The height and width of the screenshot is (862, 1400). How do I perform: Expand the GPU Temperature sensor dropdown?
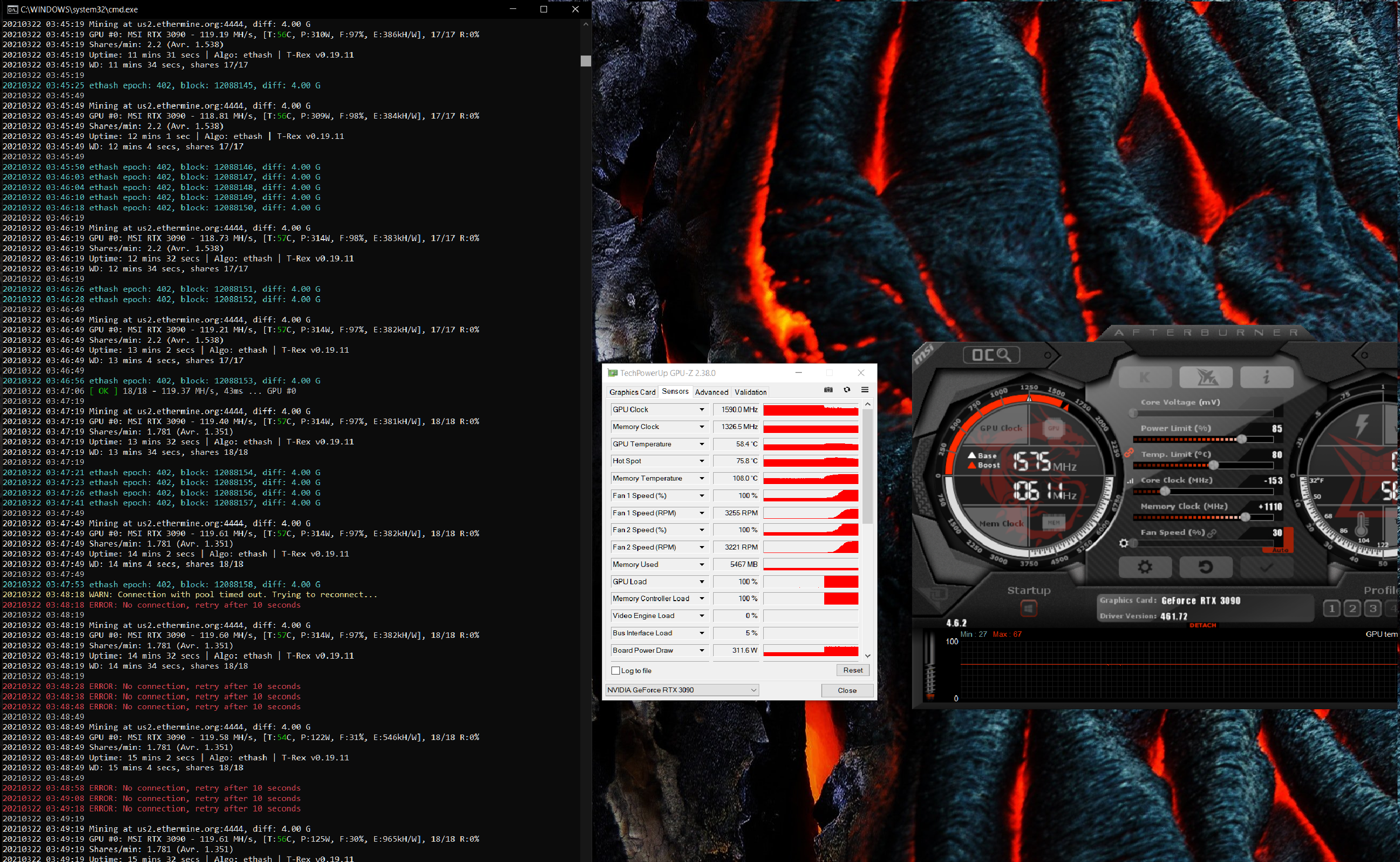702,444
